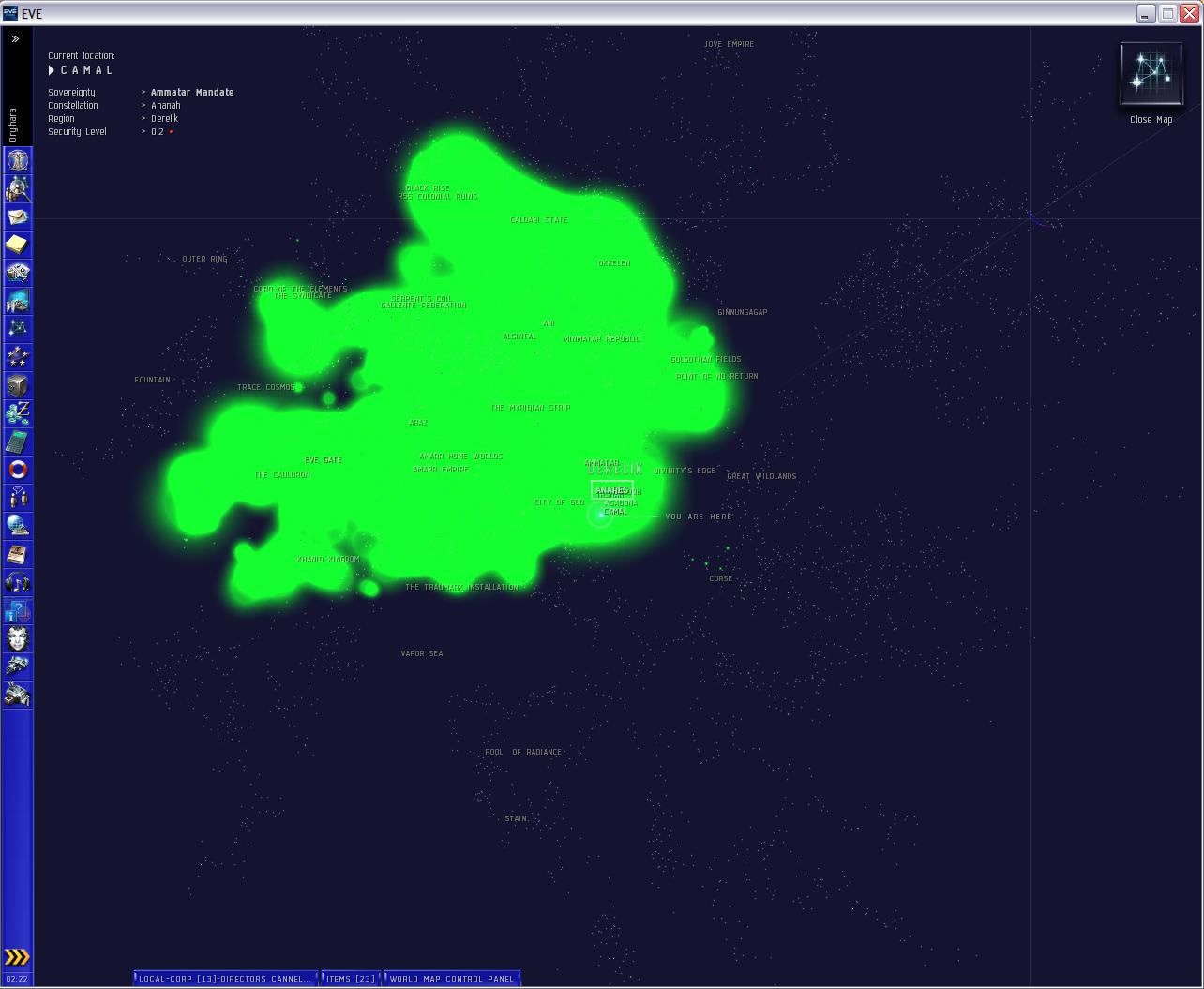Screen dimensions: 1204x989
Task: Click the Close Map label
Action: pyautogui.click(x=1151, y=120)
